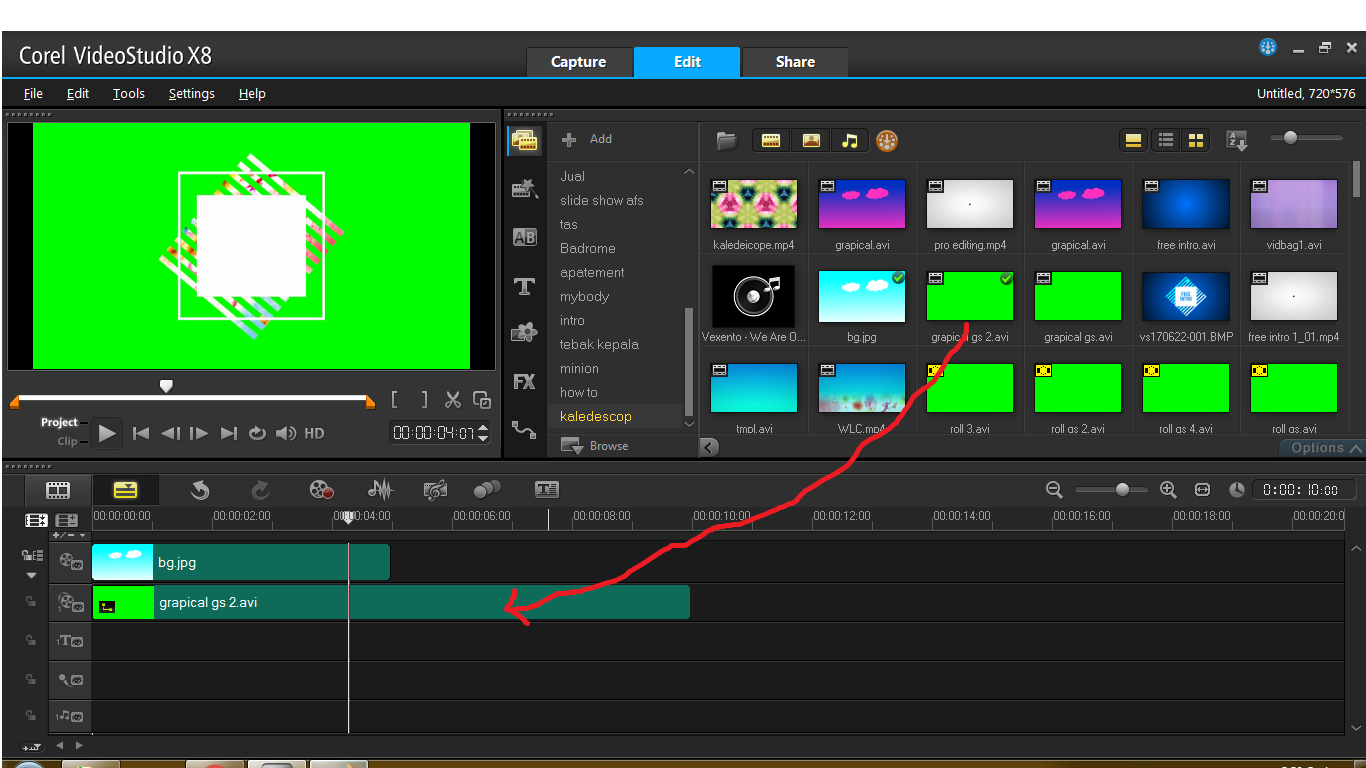Open the Title (T) library
The height and width of the screenshot is (768, 1366).
click(525, 286)
